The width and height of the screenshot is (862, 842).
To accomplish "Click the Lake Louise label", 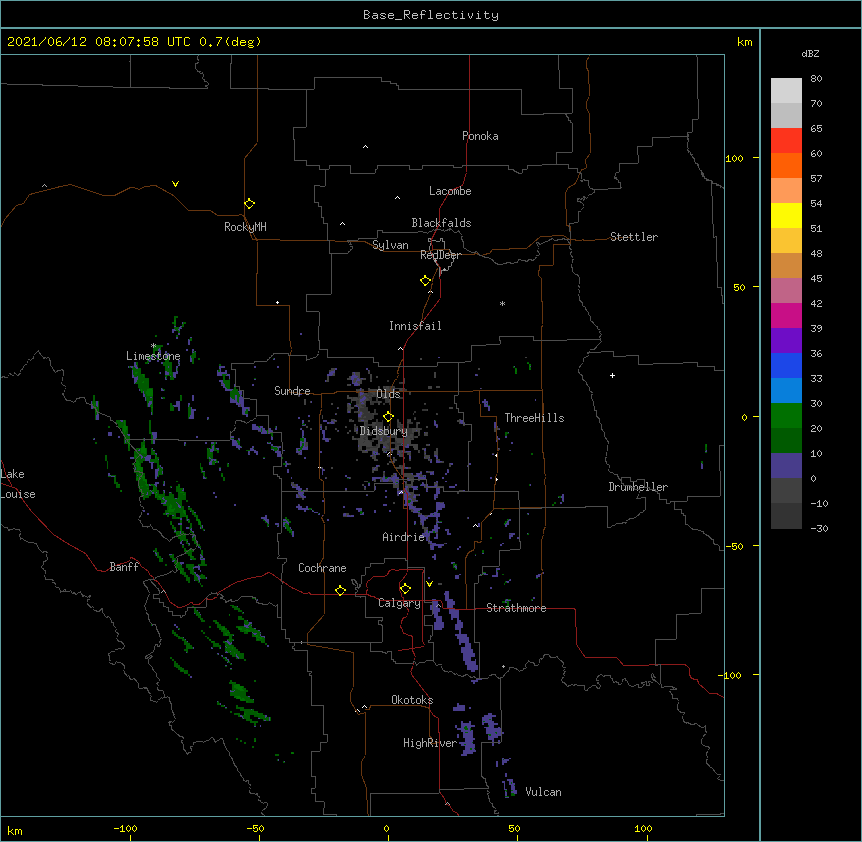I will click(18, 484).
